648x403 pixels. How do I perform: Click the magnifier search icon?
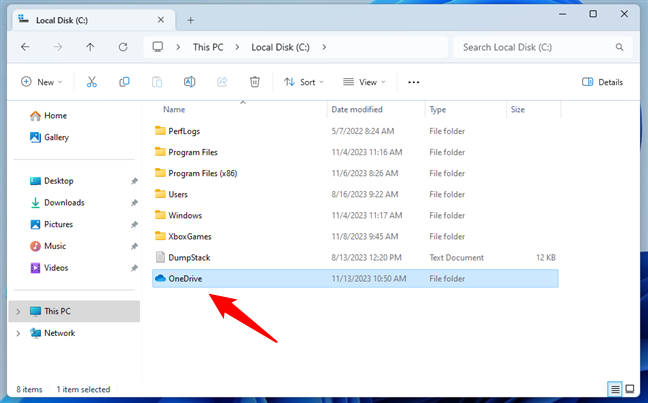click(x=619, y=47)
